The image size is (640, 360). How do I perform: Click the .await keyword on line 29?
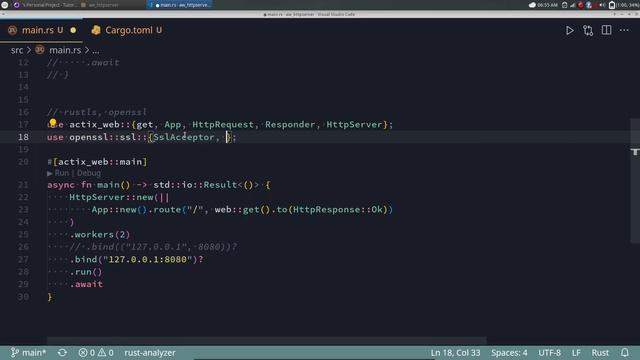pos(86,284)
